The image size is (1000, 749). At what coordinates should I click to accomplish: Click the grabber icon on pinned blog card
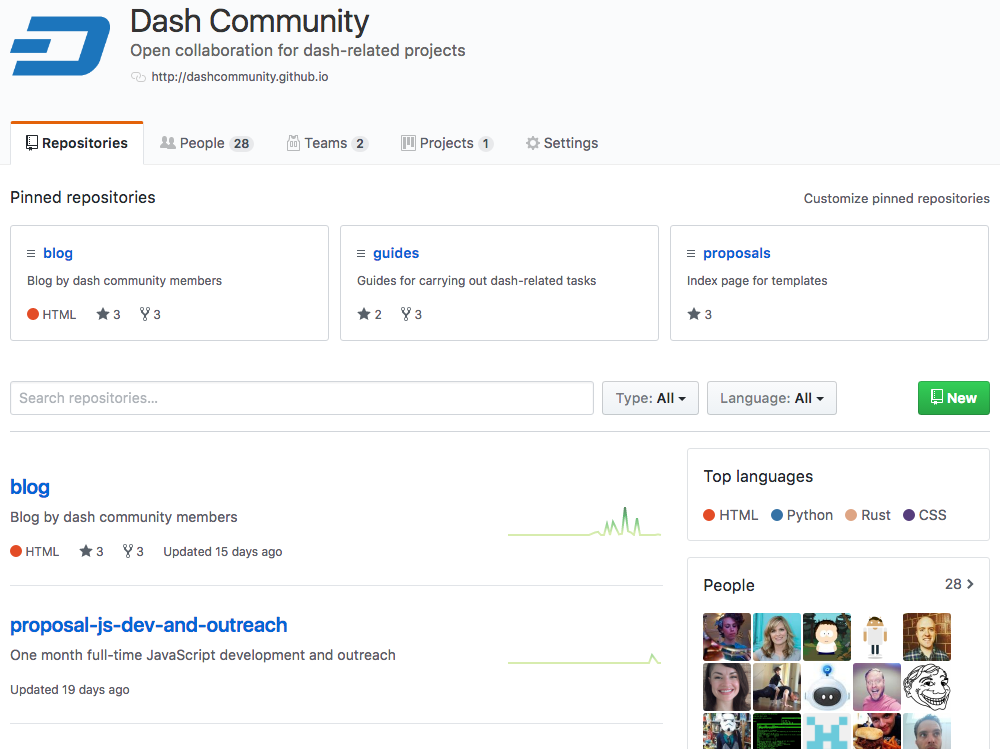[31, 254]
